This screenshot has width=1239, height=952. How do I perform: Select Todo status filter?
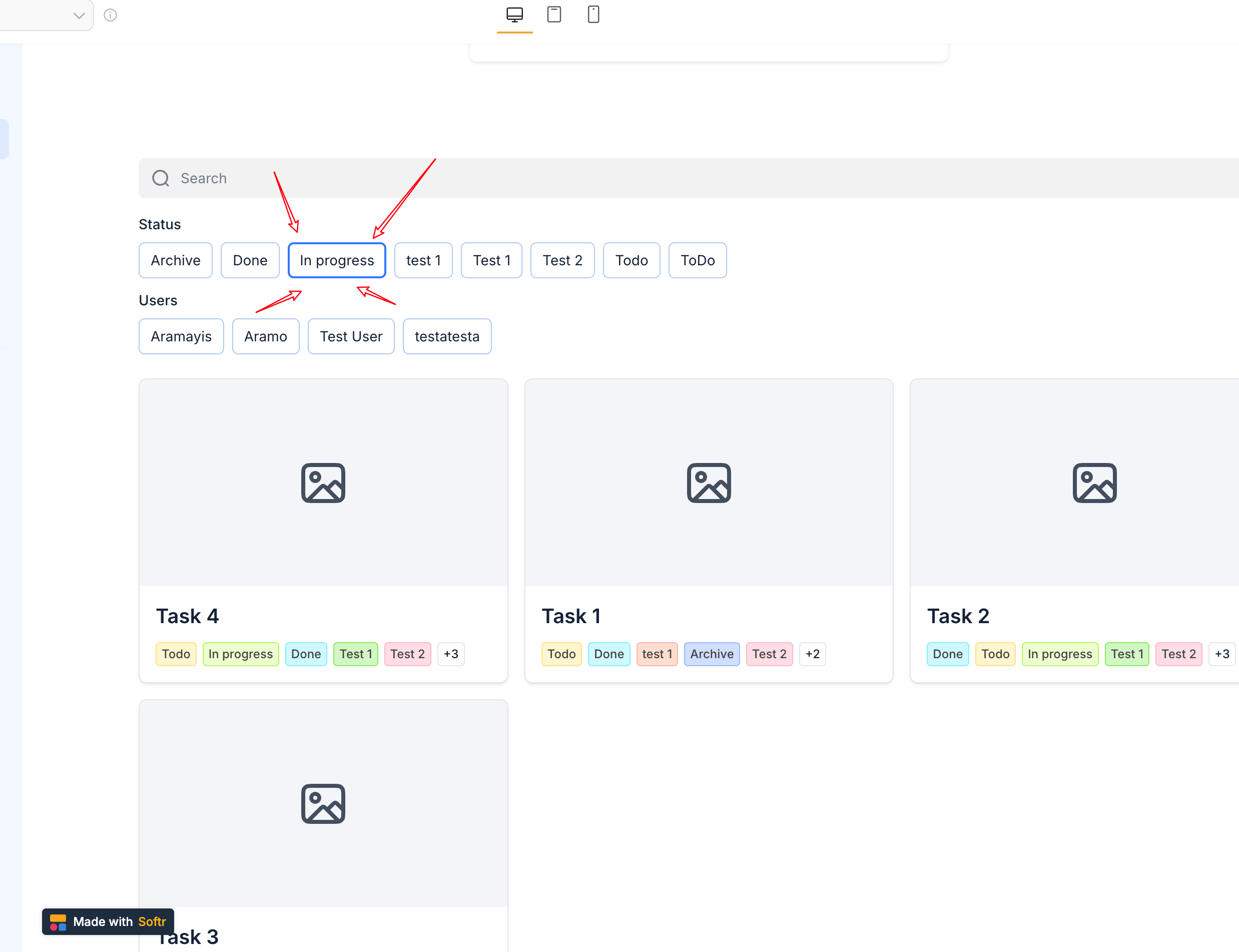(x=632, y=261)
